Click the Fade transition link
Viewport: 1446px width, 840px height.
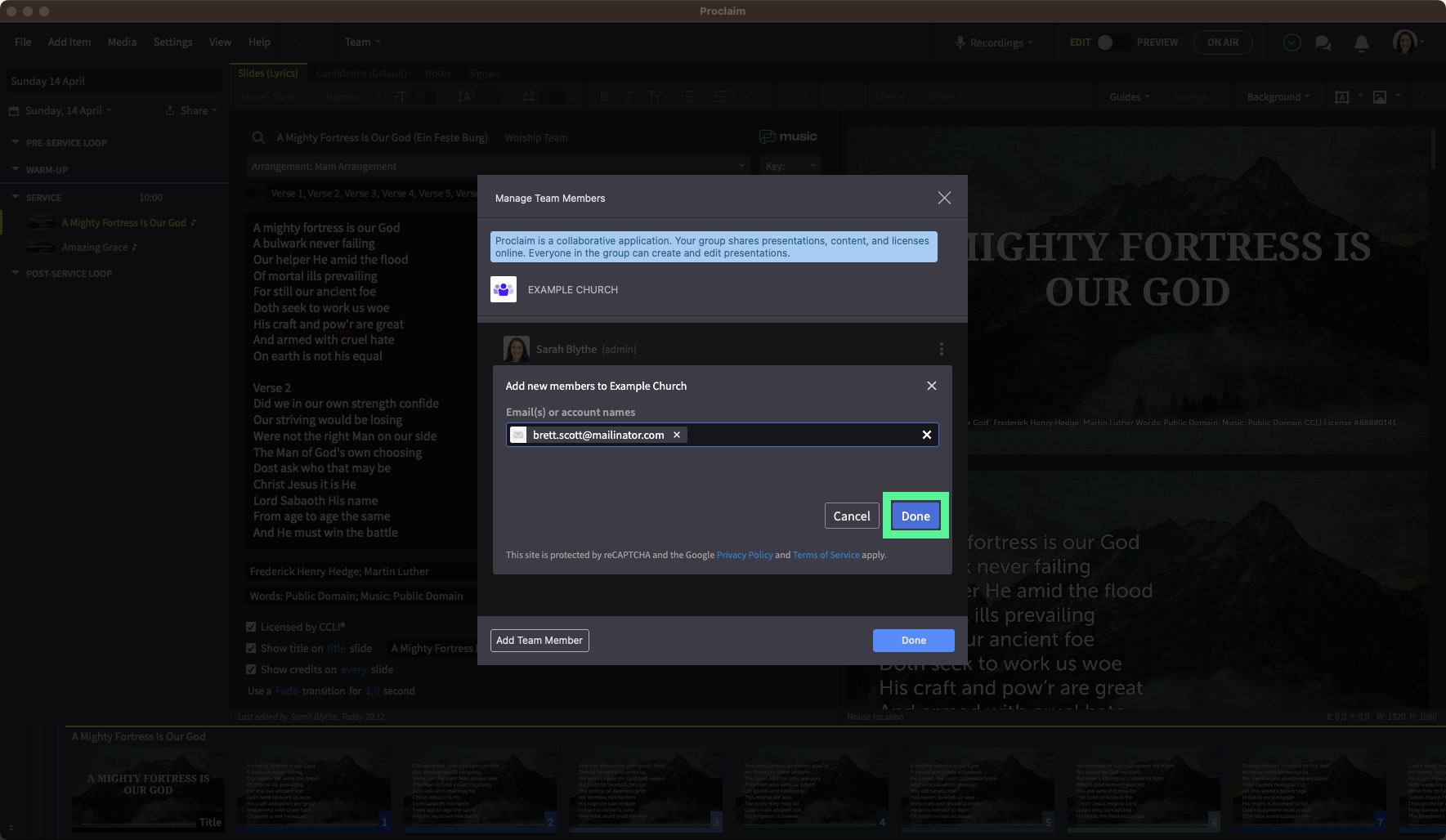click(x=287, y=690)
